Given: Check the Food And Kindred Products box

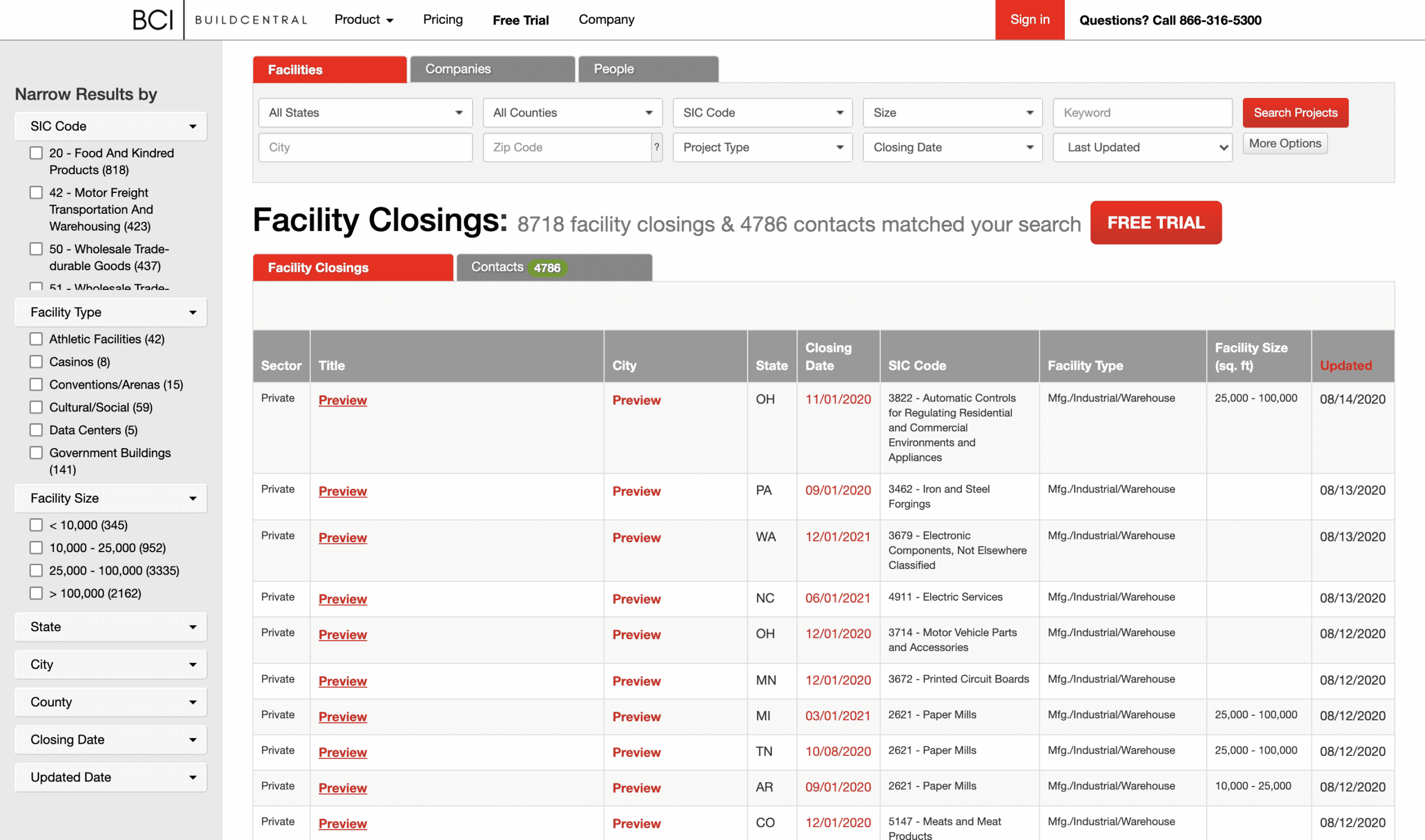Looking at the screenshot, I should [x=36, y=153].
